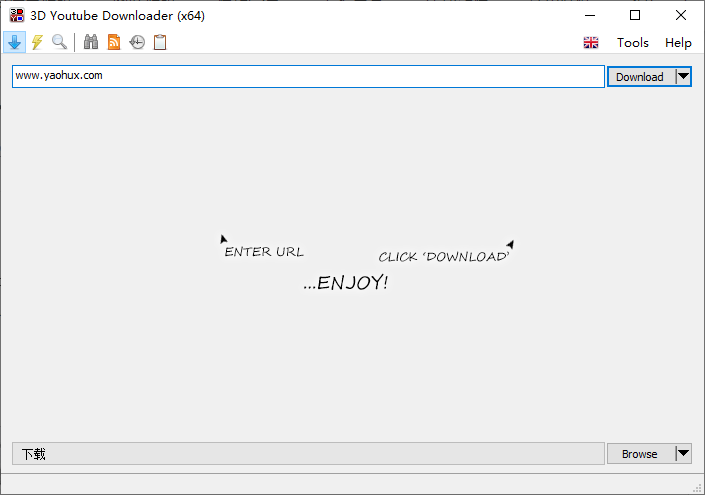
Task: Click the window resize grip in status bar
Action: 697,488
